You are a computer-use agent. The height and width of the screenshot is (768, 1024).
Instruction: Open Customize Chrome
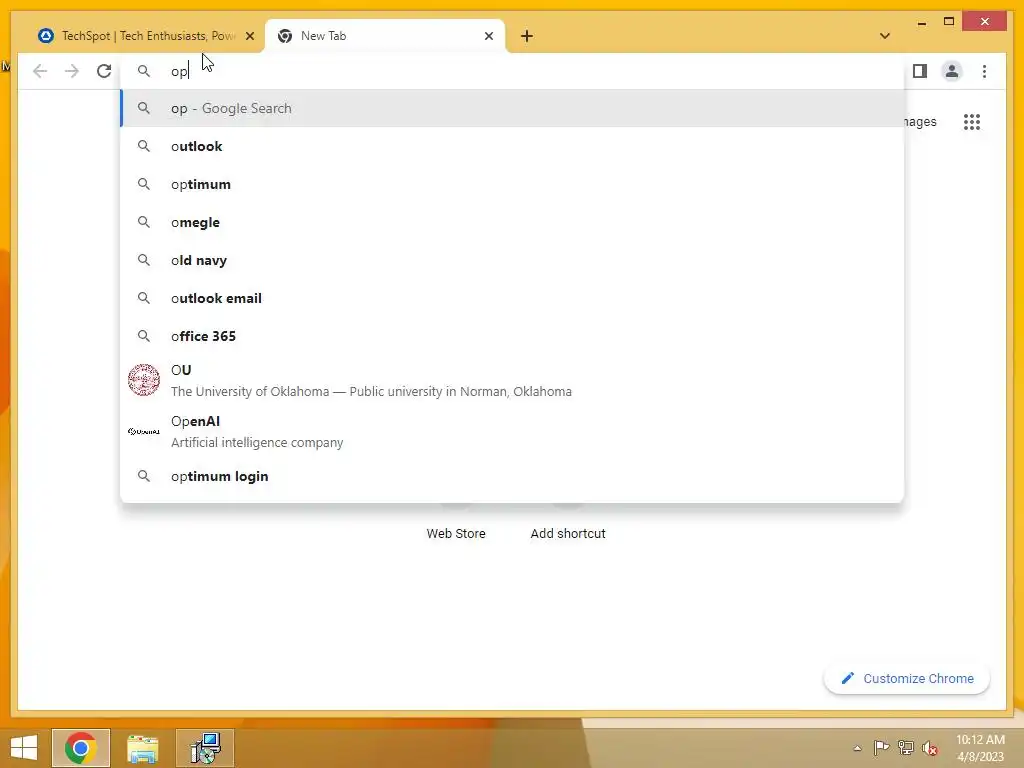pyautogui.click(x=907, y=679)
